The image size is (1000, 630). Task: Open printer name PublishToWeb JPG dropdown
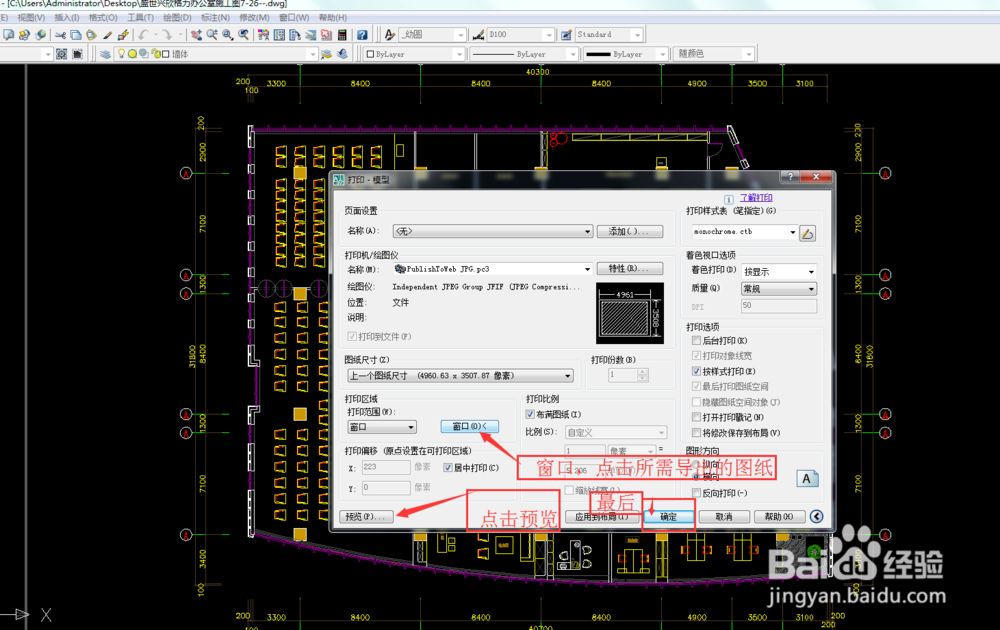493,269
